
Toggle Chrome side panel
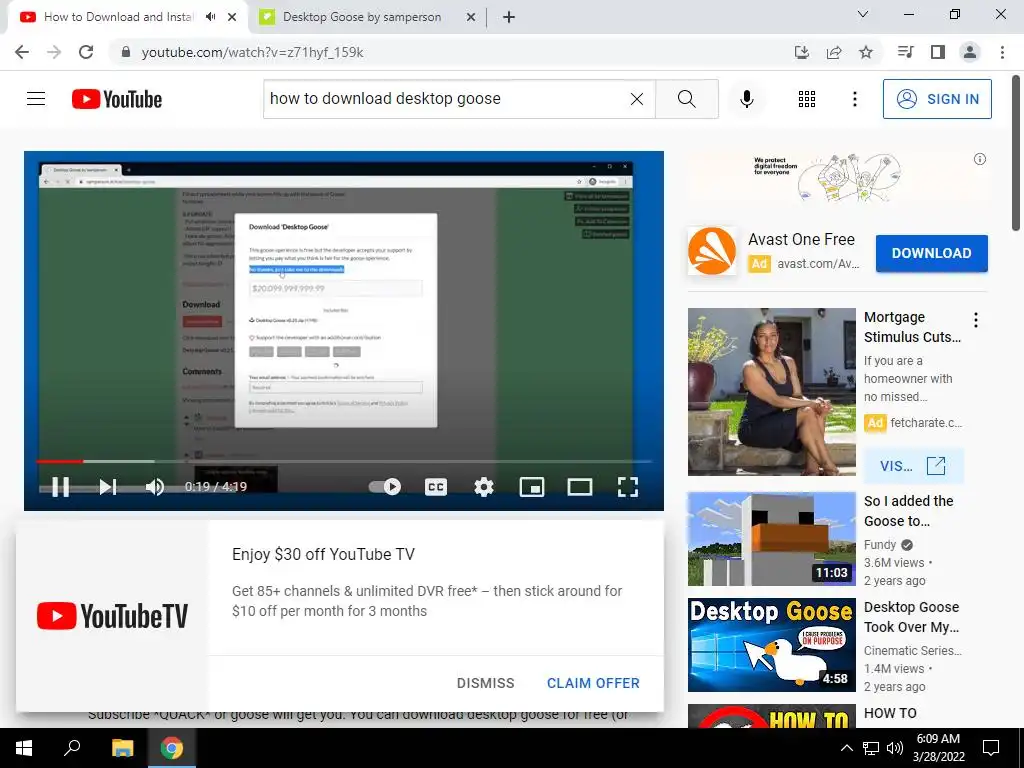tap(938, 52)
